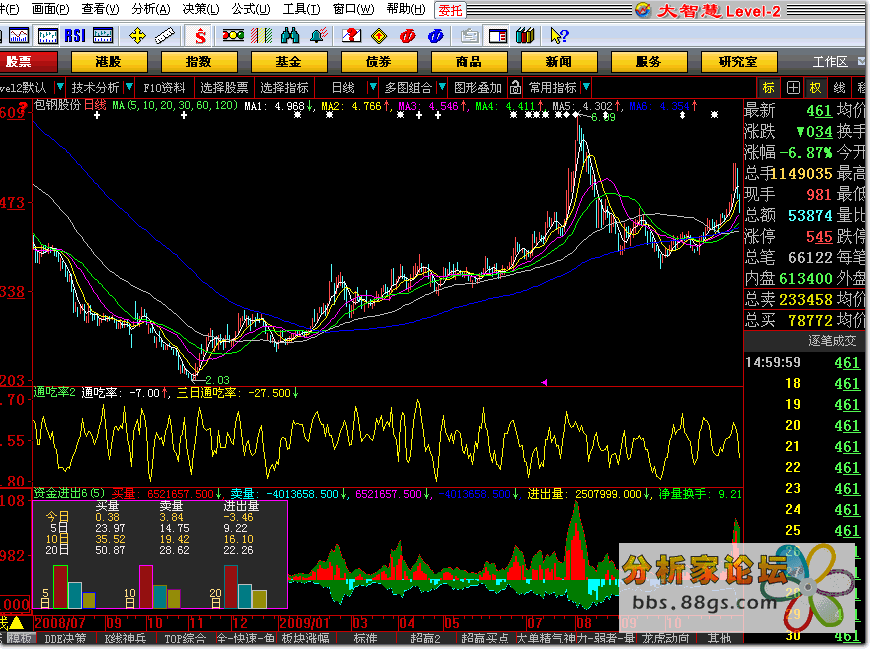Expand the 技术分析 dropdown arrow
Screen dimensions: 872x650
[x=130, y=87]
